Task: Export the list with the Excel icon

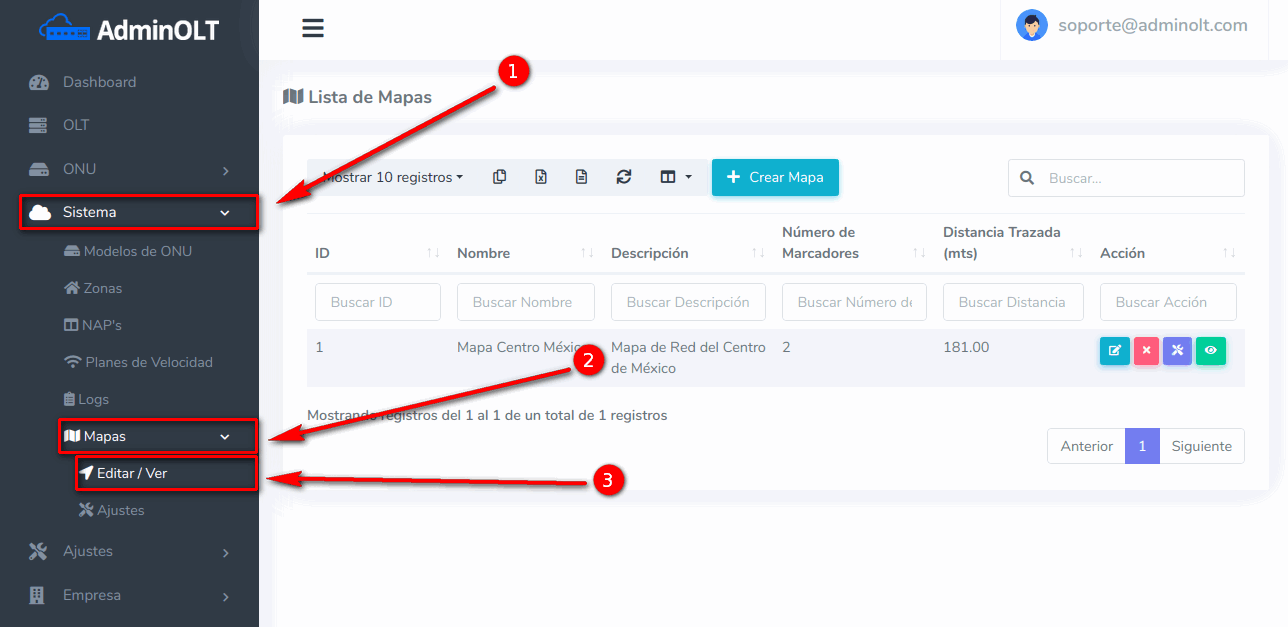Action: pyautogui.click(x=541, y=177)
